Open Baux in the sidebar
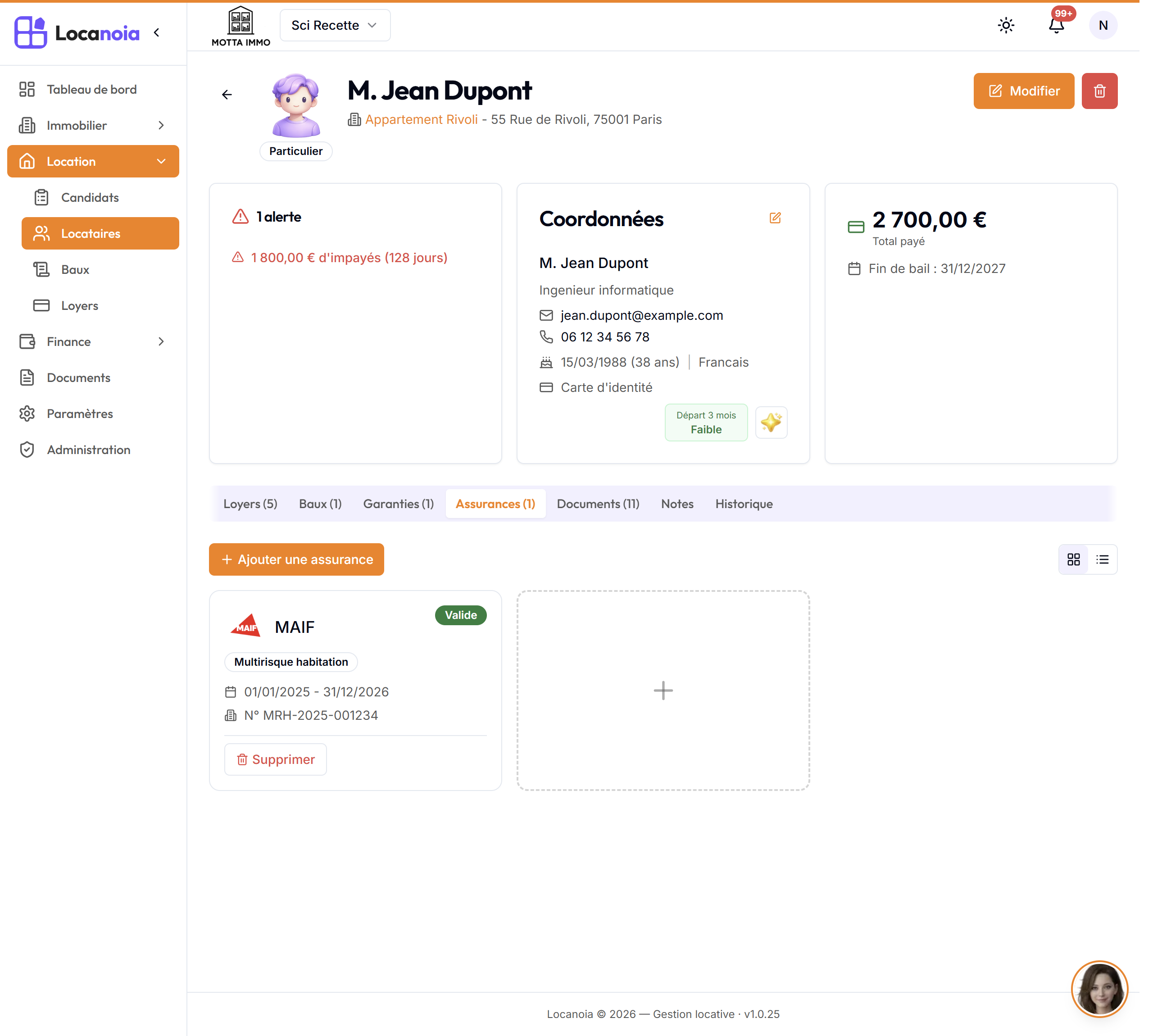The image size is (1153, 1036). [100, 270]
